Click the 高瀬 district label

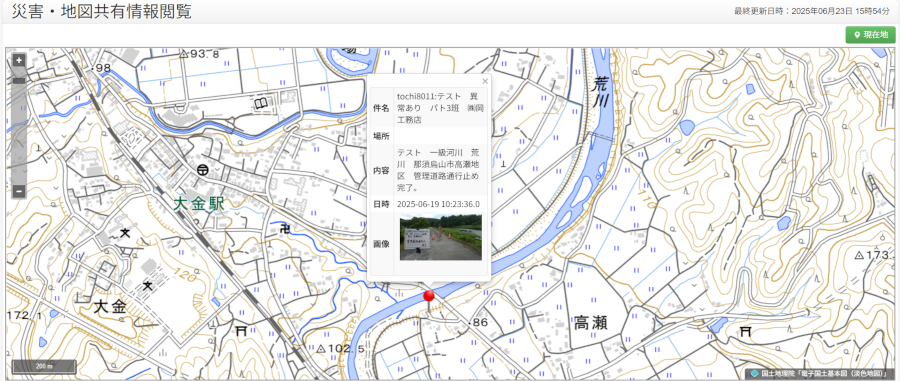pyautogui.click(x=591, y=324)
